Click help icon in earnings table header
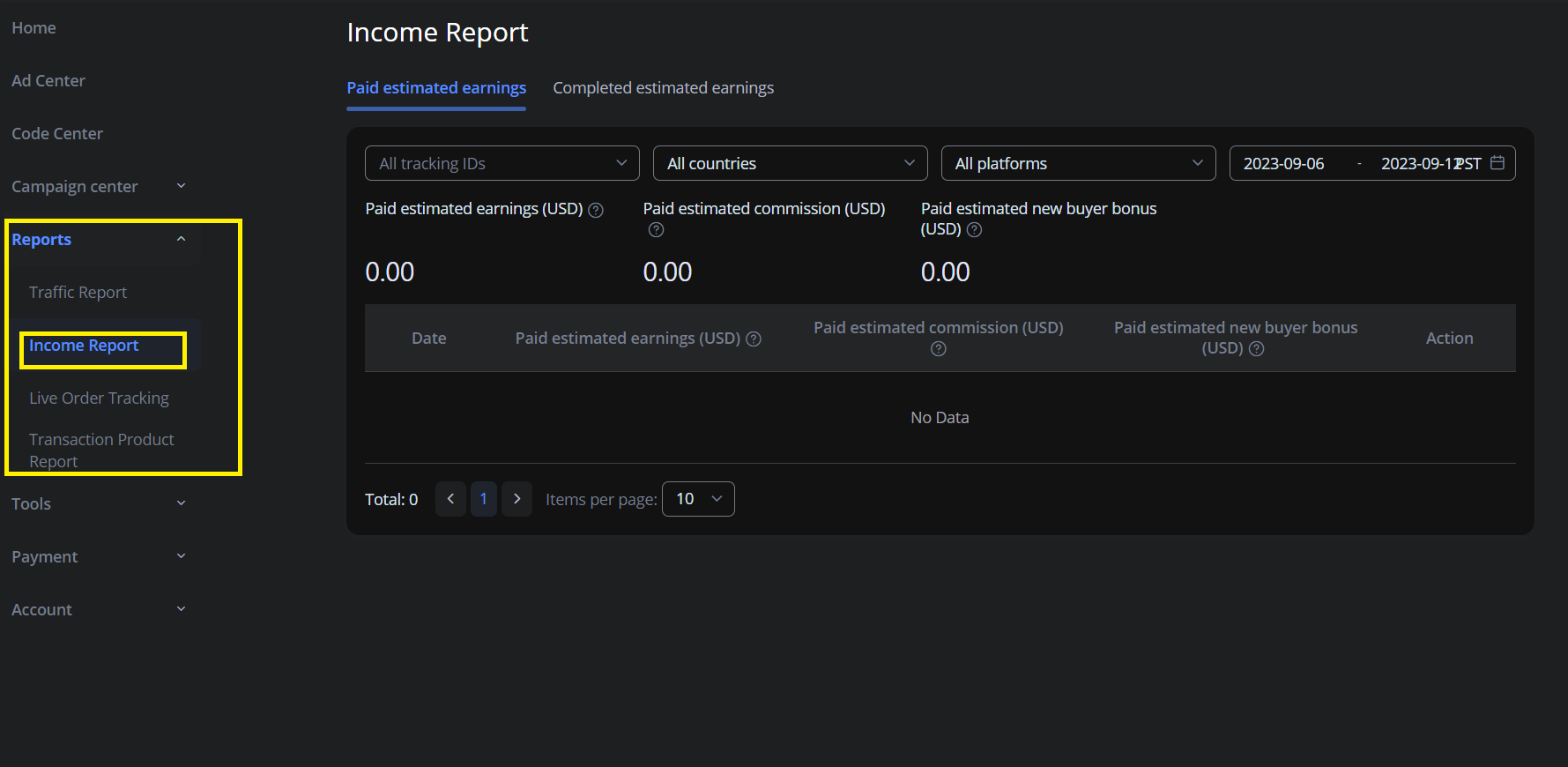1568x767 pixels. point(754,339)
